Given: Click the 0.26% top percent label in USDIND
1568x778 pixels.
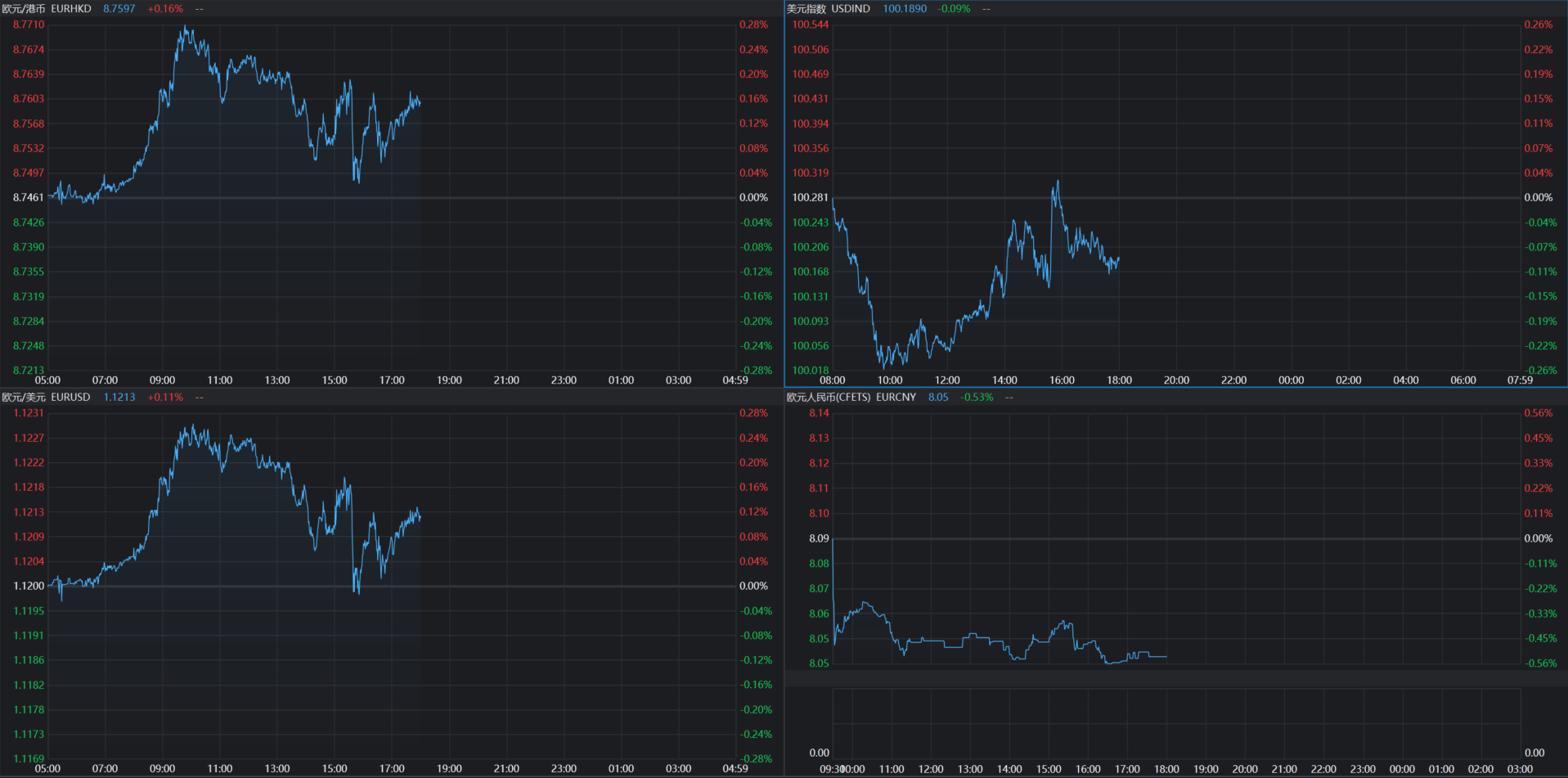Looking at the screenshot, I should (x=1539, y=25).
